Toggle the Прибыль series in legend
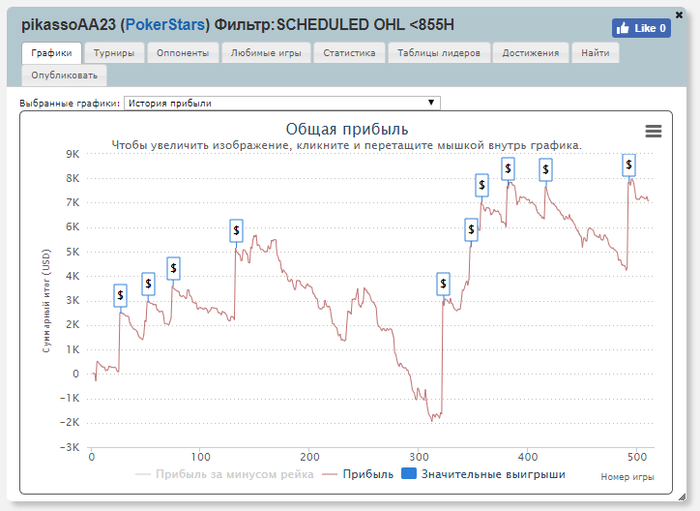 (358, 474)
